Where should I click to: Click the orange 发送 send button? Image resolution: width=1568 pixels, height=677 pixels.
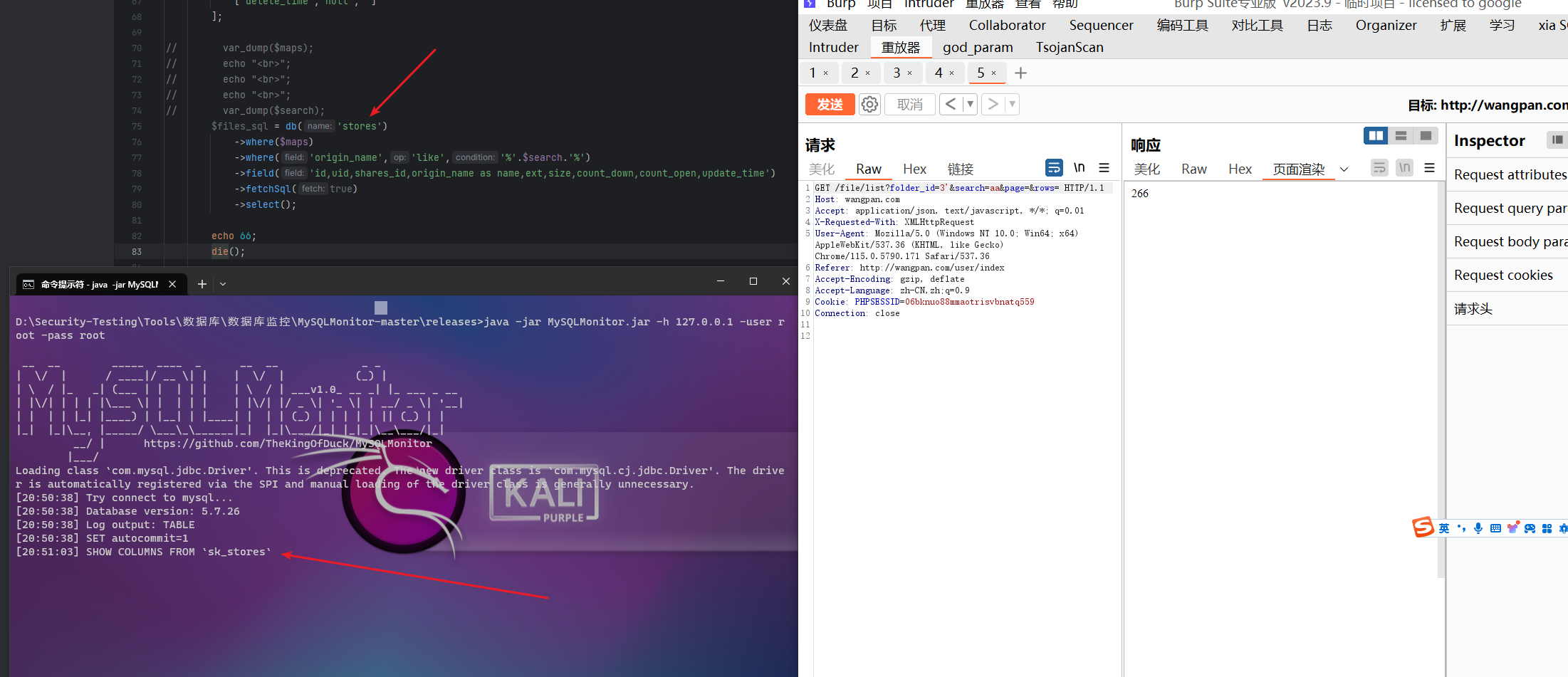830,105
